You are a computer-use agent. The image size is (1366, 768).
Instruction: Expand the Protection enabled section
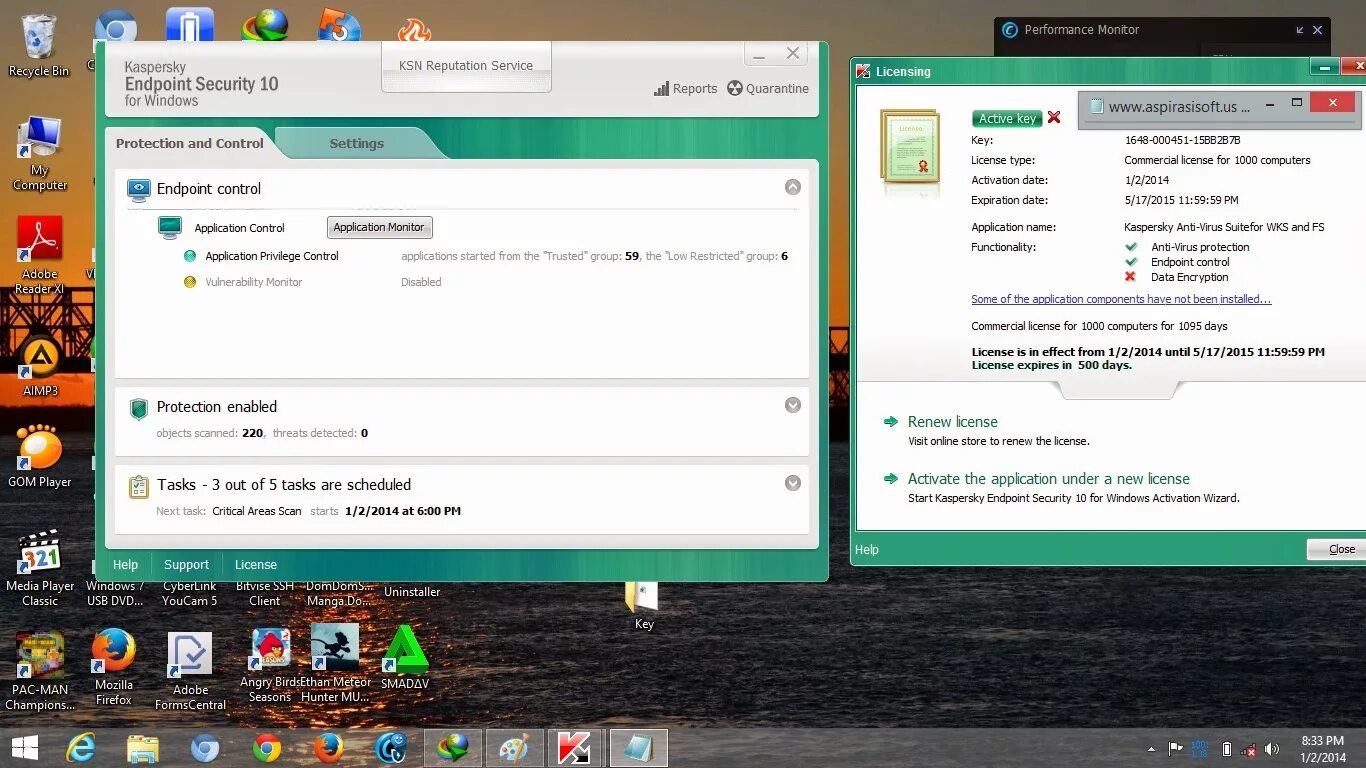792,405
